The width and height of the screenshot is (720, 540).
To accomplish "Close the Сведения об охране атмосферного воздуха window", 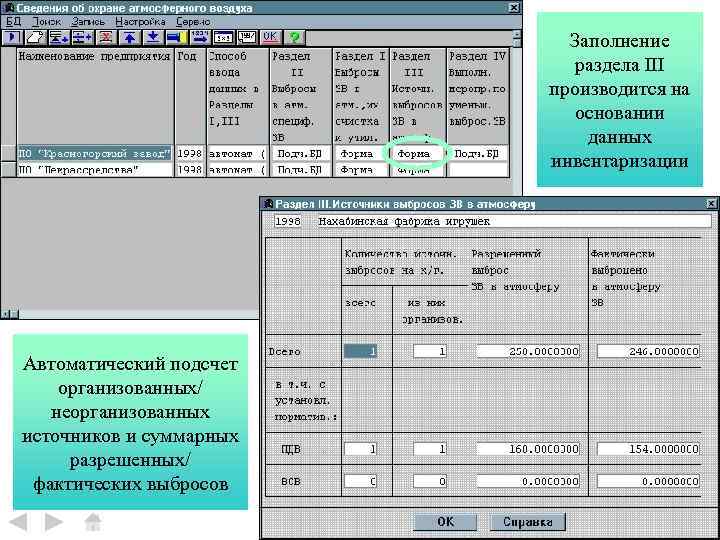I will pyautogui.click(x=514, y=7).
